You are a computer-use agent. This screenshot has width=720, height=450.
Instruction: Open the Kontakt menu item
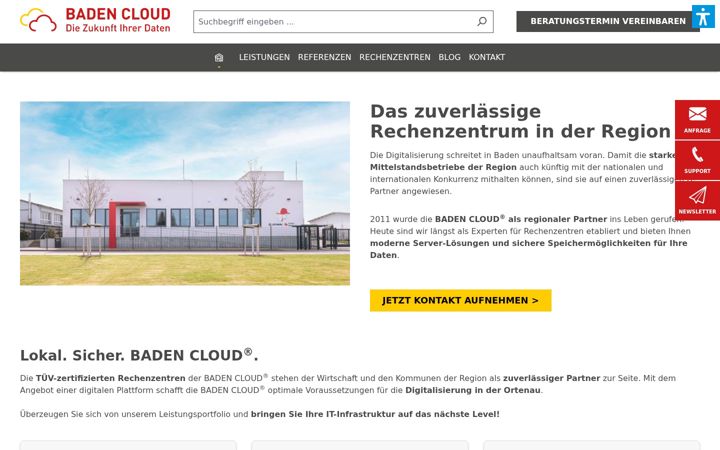pyautogui.click(x=487, y=57)
